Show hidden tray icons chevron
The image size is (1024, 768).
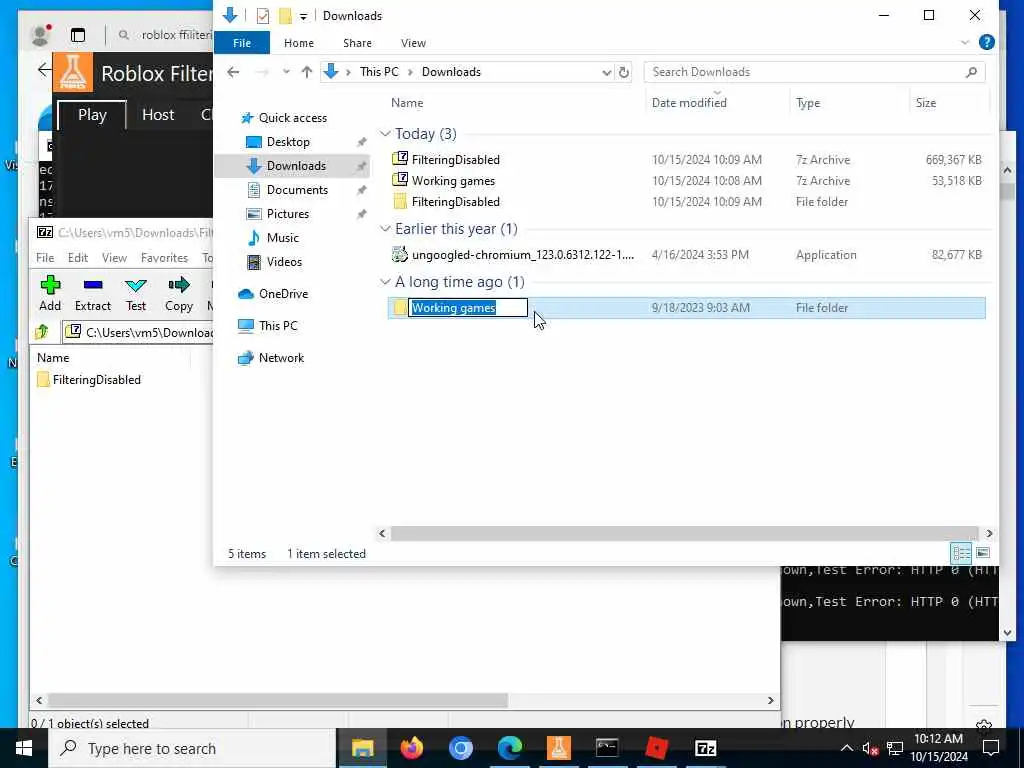point(846,748)
